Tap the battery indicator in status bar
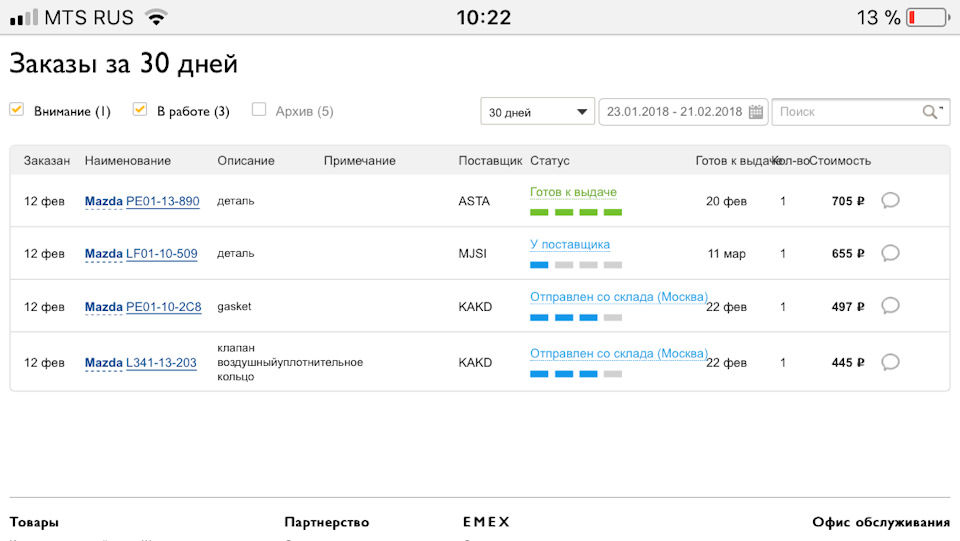Viewport: 960px width, 541px height. pyautogui.click(x=927, y=18)
